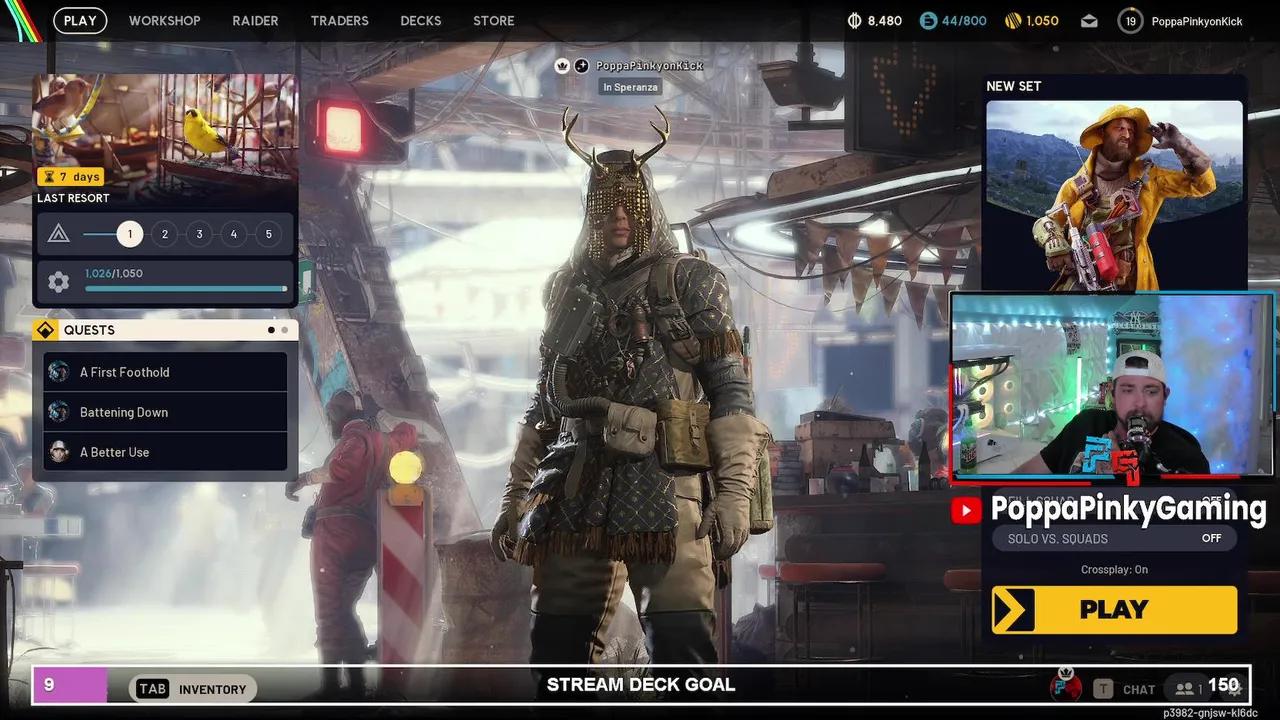Viewport: 1280px width, 720px height.
Task: Select Last Resort stage 5
Action: (x=268, y=234)
